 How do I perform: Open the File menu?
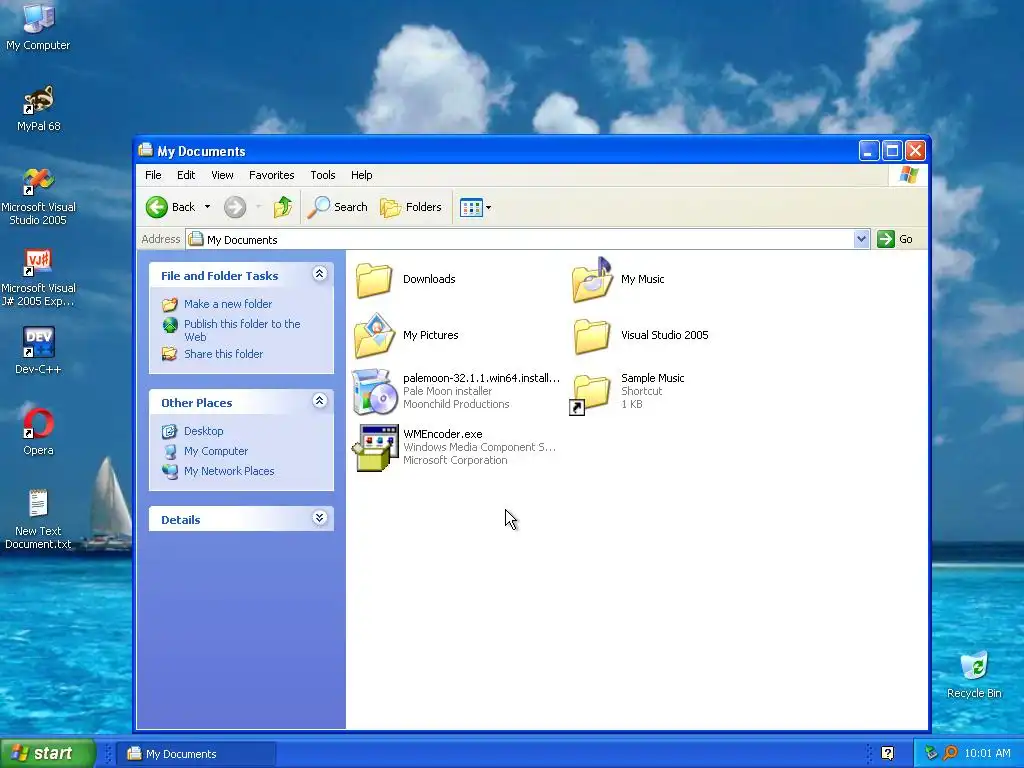(153, 175)
